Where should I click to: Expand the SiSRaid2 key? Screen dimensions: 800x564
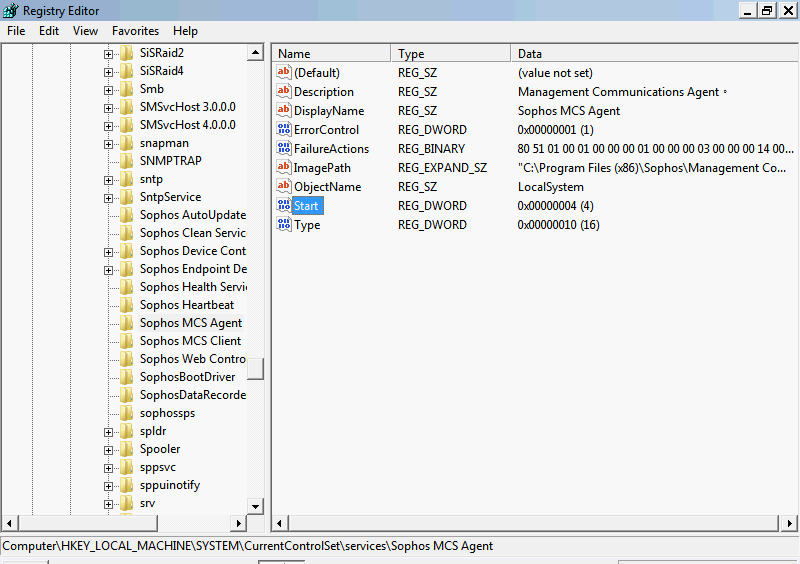point(108,54)
